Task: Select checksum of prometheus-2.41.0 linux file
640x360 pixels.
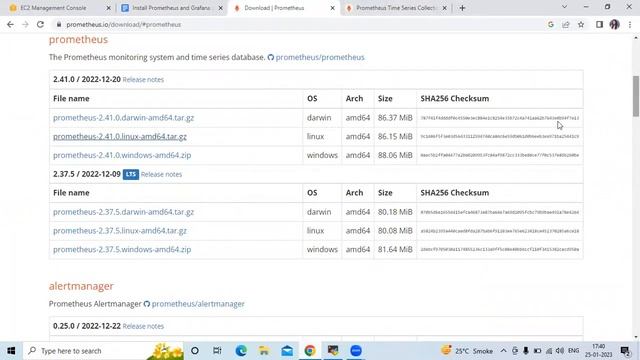Action: [500, 137]
